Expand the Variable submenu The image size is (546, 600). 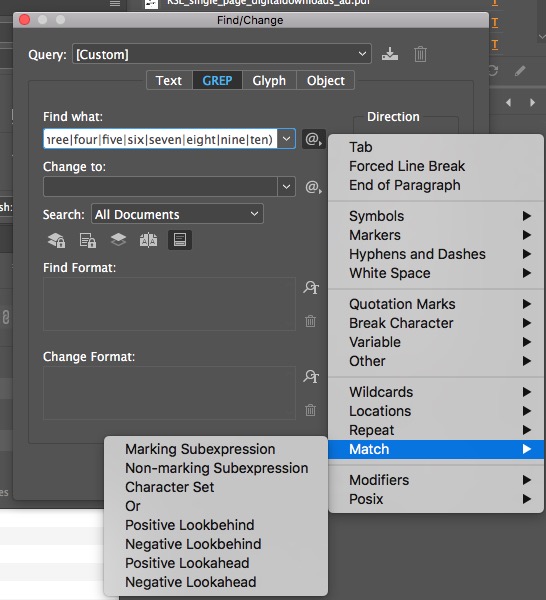[436, 342]
